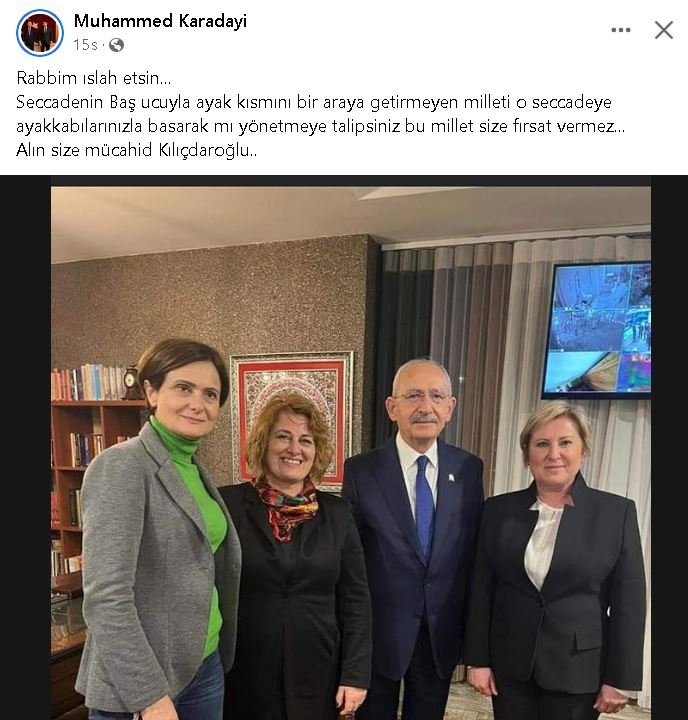Click 'Alın size mücahid Kılıçdaroğlu..' text
Image resolution: width=688 pixels, height=720 pixels.
click(x=137, y=150)
